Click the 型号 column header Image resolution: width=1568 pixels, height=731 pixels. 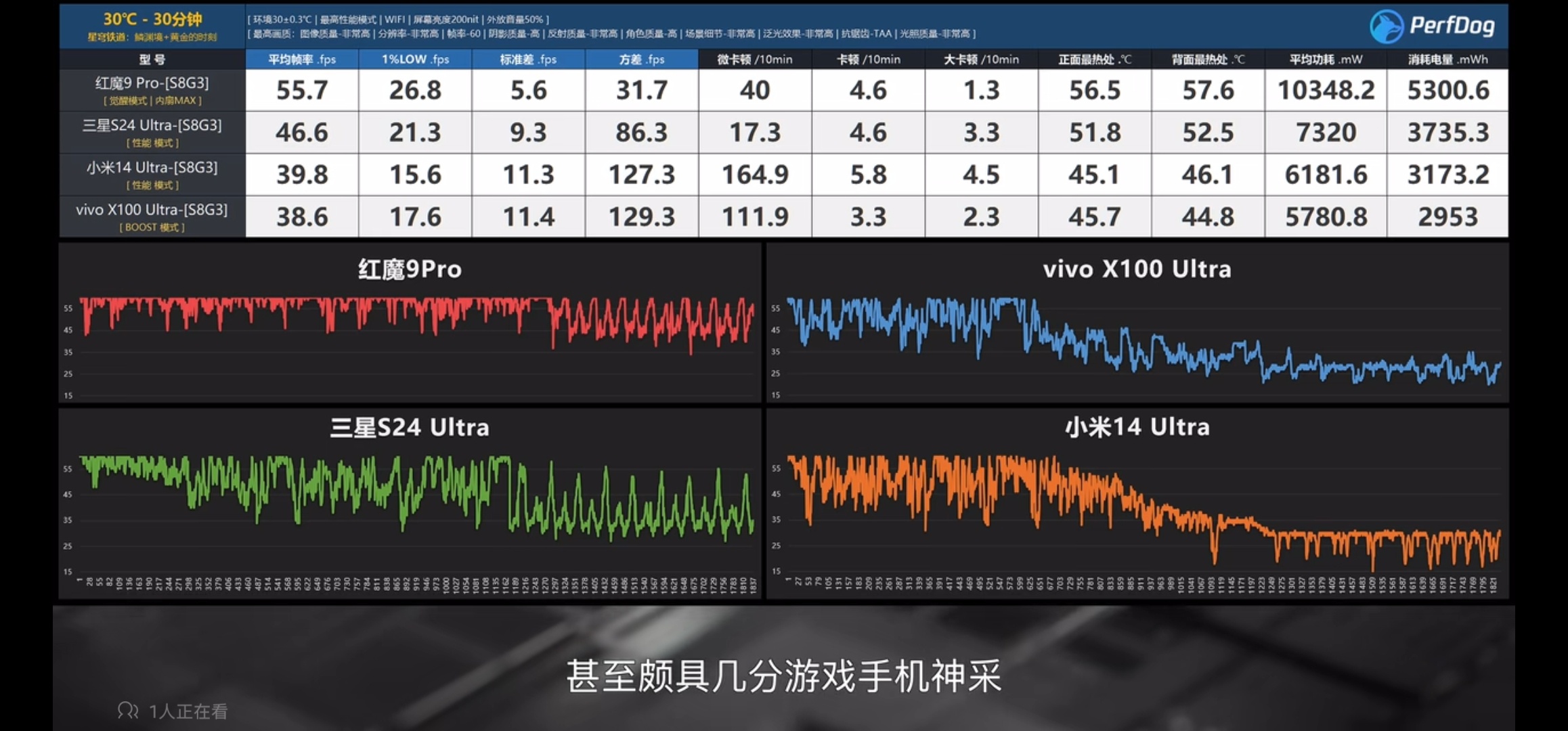(152, 59)
